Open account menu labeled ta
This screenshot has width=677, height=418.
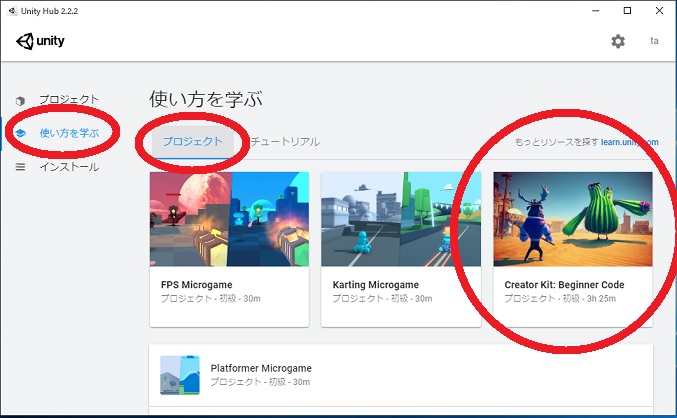pyautogui.click(x=654, y=41)
